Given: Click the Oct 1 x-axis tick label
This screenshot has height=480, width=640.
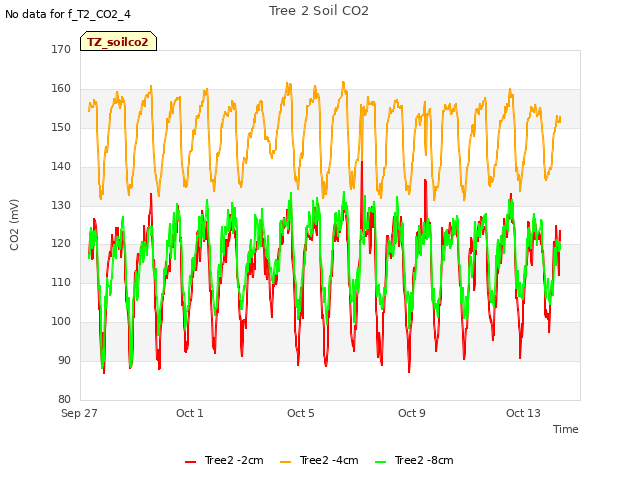Looking at the screenshot, I should [x=190, y=413].
